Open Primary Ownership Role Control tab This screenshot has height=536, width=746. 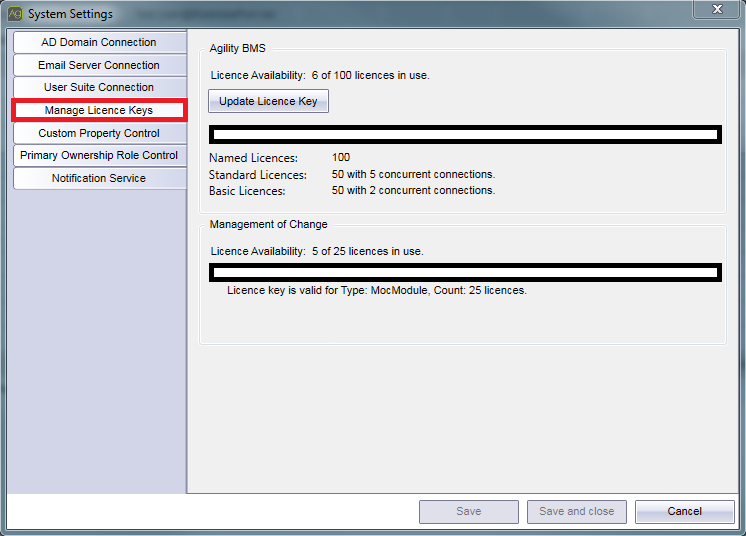(99, 156)
